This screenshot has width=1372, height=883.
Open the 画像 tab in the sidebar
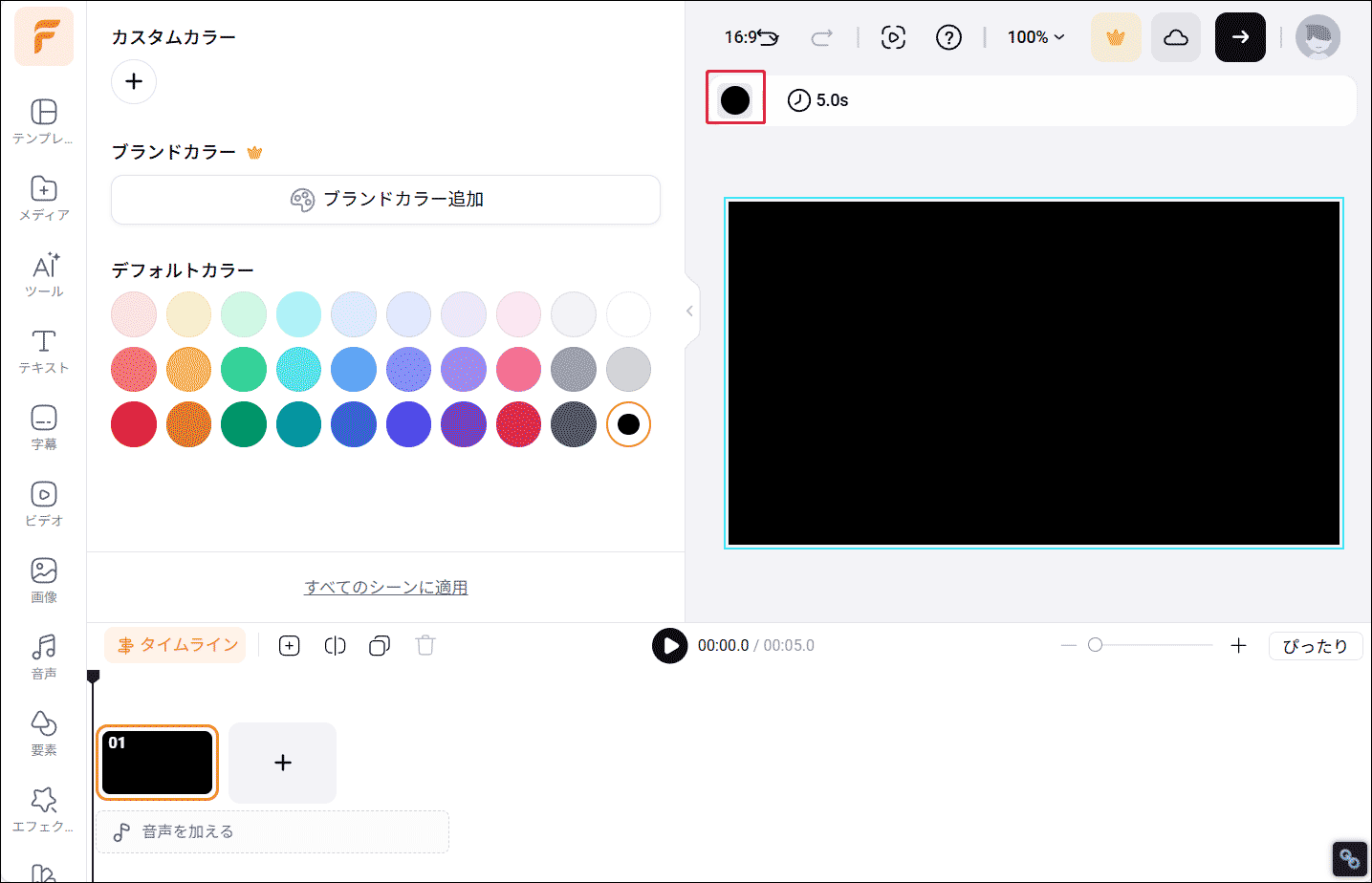[x=43, y=580]
